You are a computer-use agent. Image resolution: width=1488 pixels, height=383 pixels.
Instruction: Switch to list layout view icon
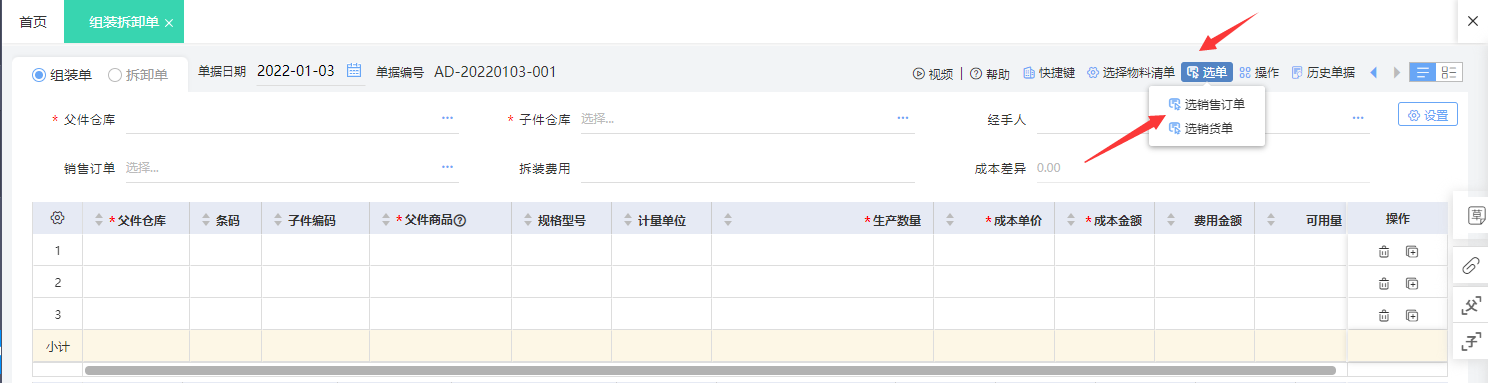(x=1422, y=72)
